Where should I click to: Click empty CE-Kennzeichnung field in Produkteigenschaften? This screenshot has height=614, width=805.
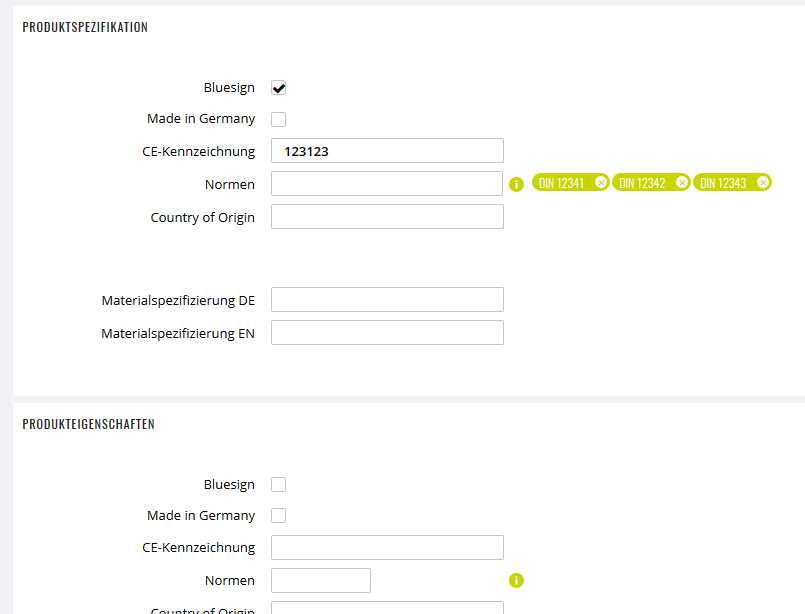click(x=387, y=547)
